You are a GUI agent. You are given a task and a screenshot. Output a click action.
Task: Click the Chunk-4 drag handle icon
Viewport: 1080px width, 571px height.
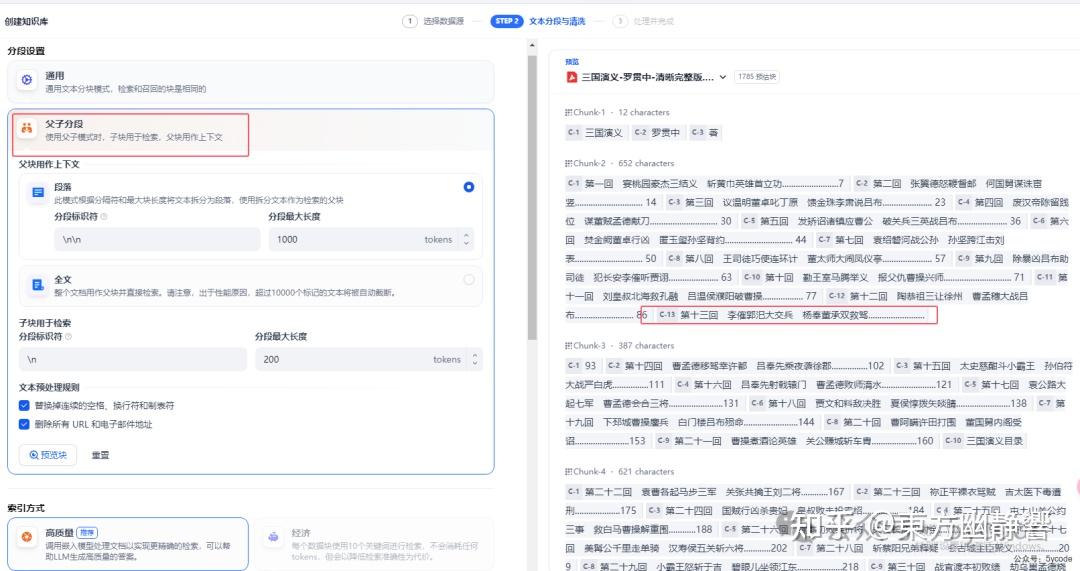coord(568,472)
